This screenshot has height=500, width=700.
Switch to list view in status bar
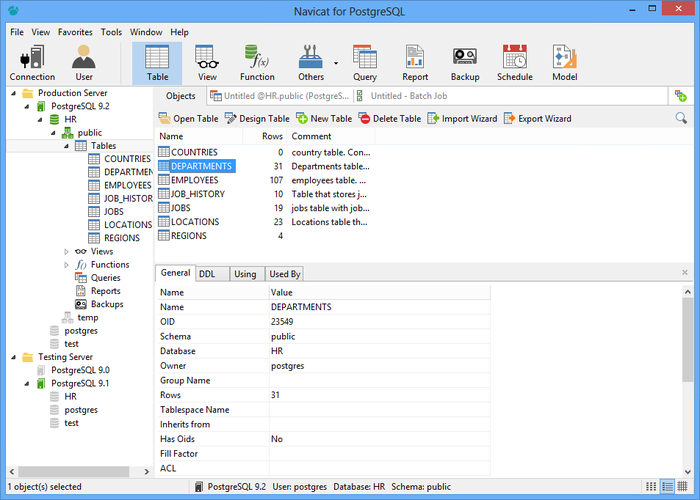(667, 487)
